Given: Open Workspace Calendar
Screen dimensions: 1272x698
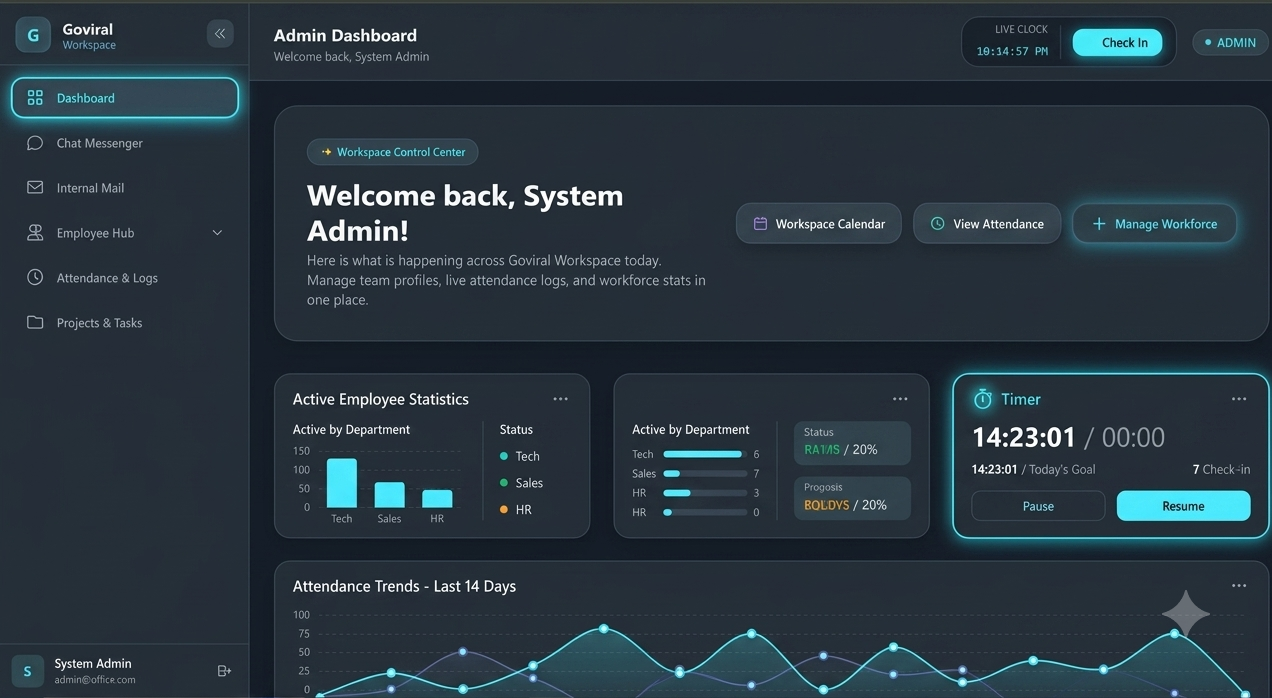Looking at the screenshot, I should click(819, 224).
